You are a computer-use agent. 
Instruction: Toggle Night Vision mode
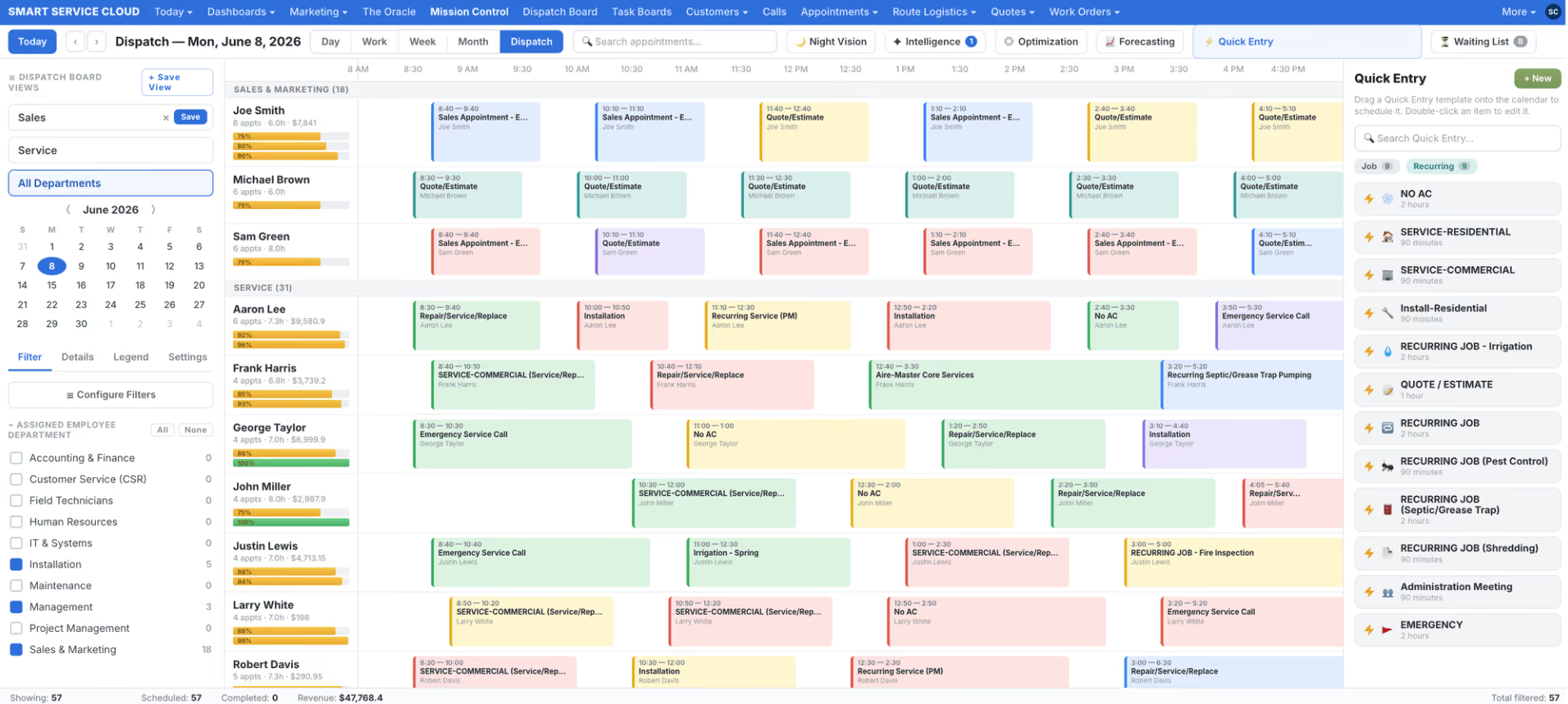click(x=831, y=42)
